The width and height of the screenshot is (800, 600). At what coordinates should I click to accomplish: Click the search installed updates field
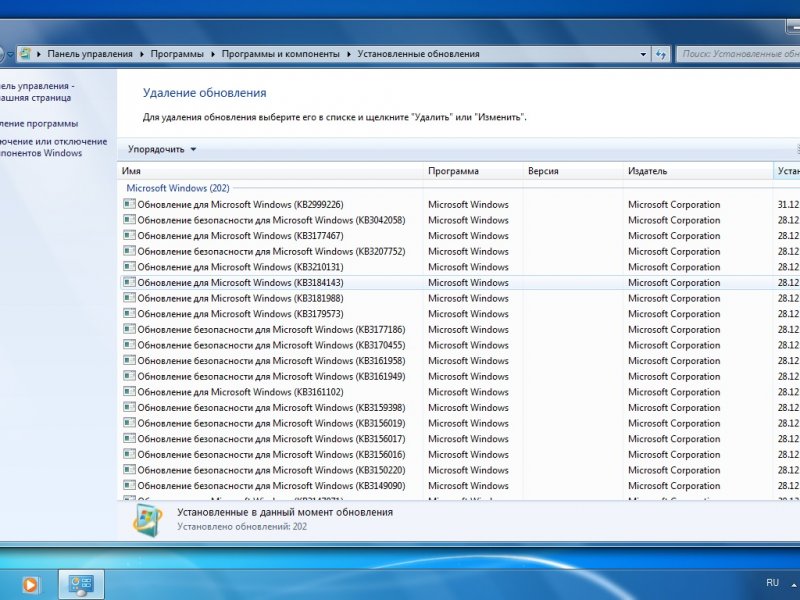pos(739,54)
